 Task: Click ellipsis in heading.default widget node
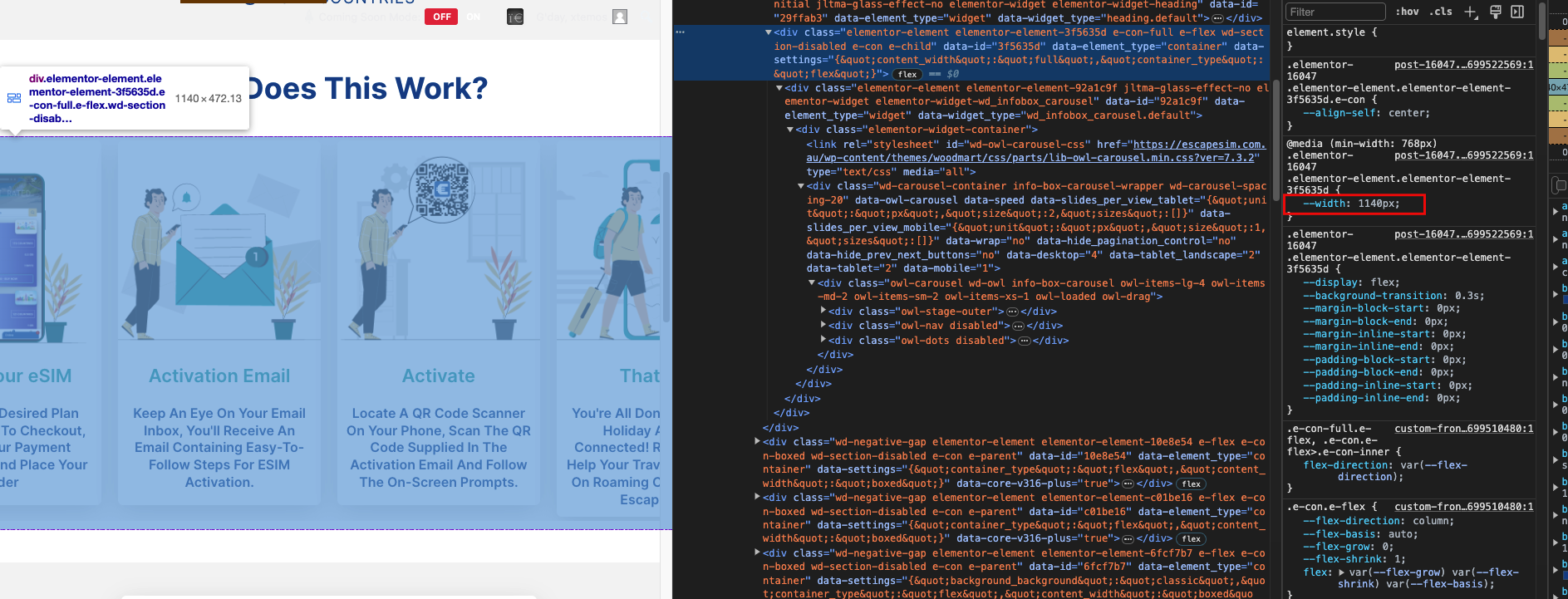click(1217, 18)
